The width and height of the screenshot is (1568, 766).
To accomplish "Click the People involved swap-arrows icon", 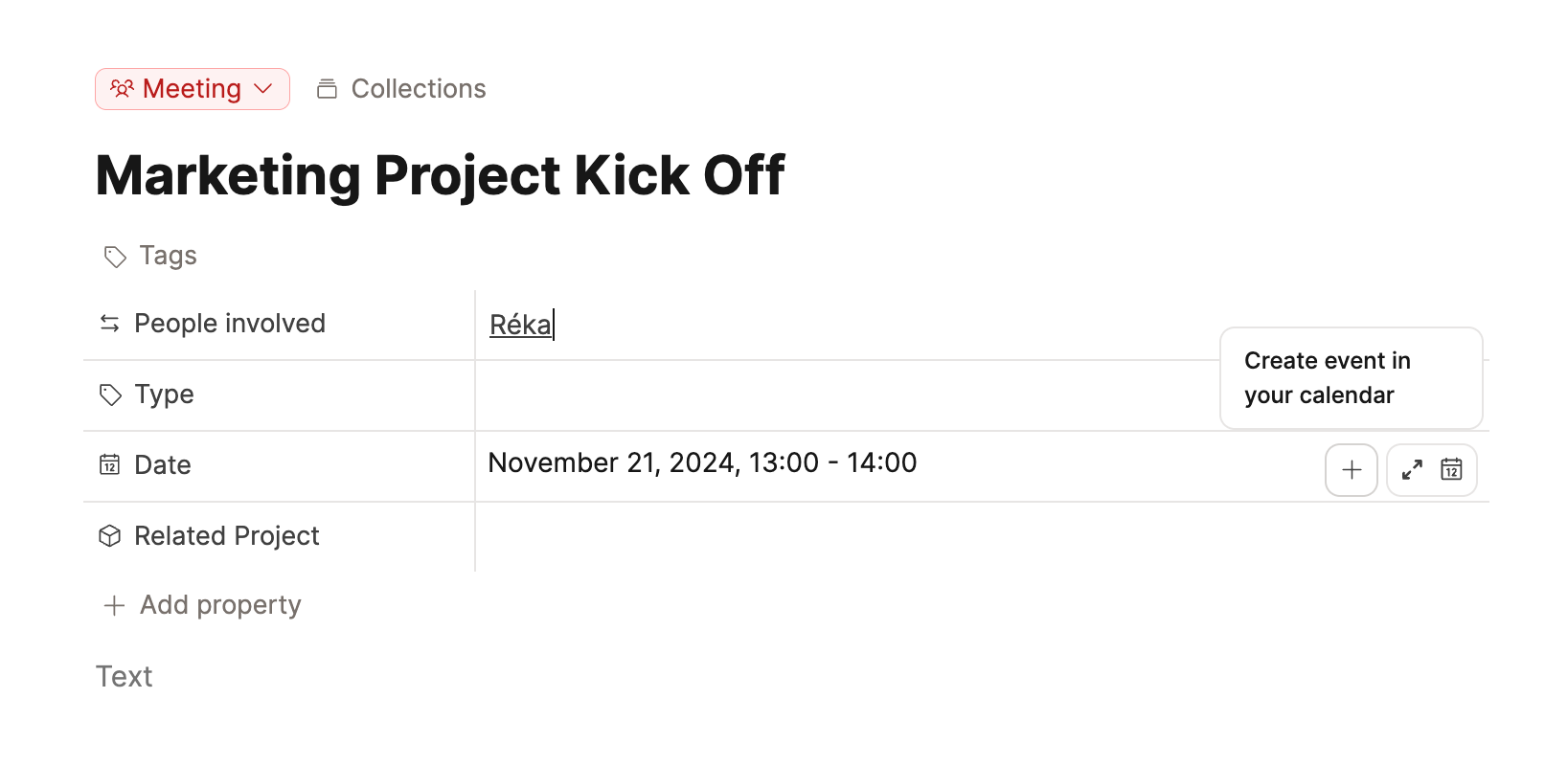I will tap(109, 323).
